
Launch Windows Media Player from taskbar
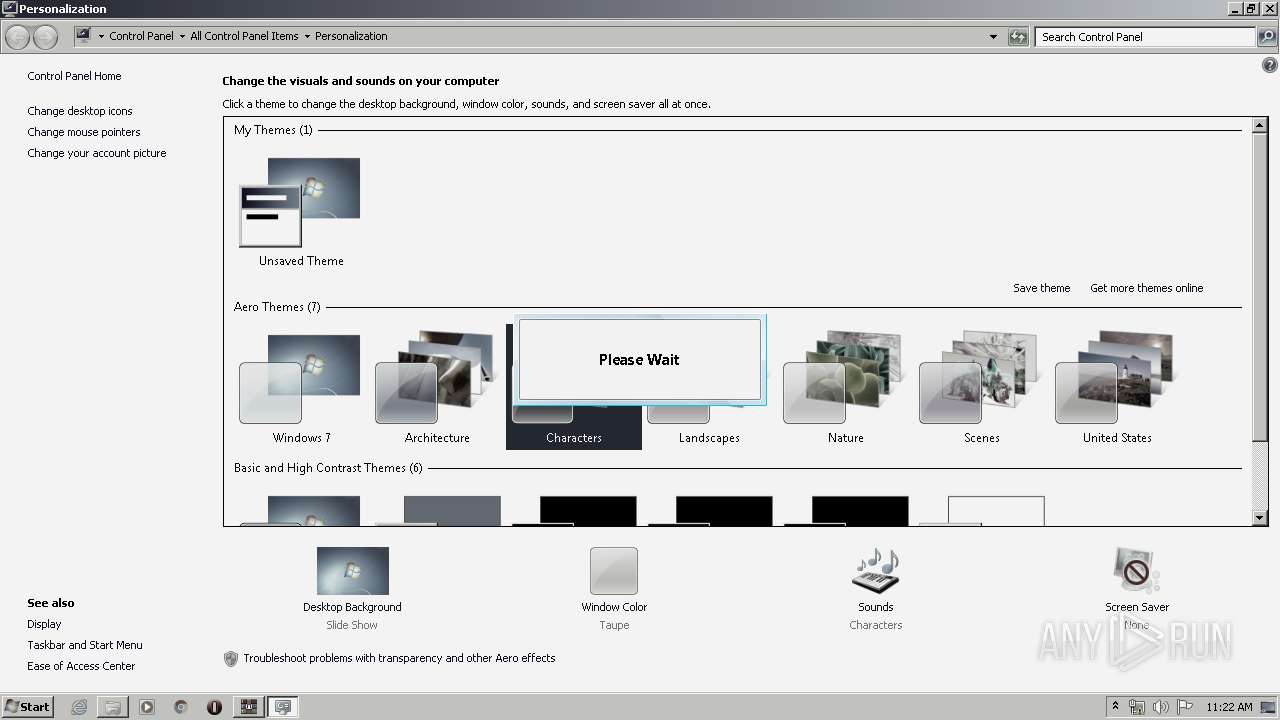coord(147,707)
